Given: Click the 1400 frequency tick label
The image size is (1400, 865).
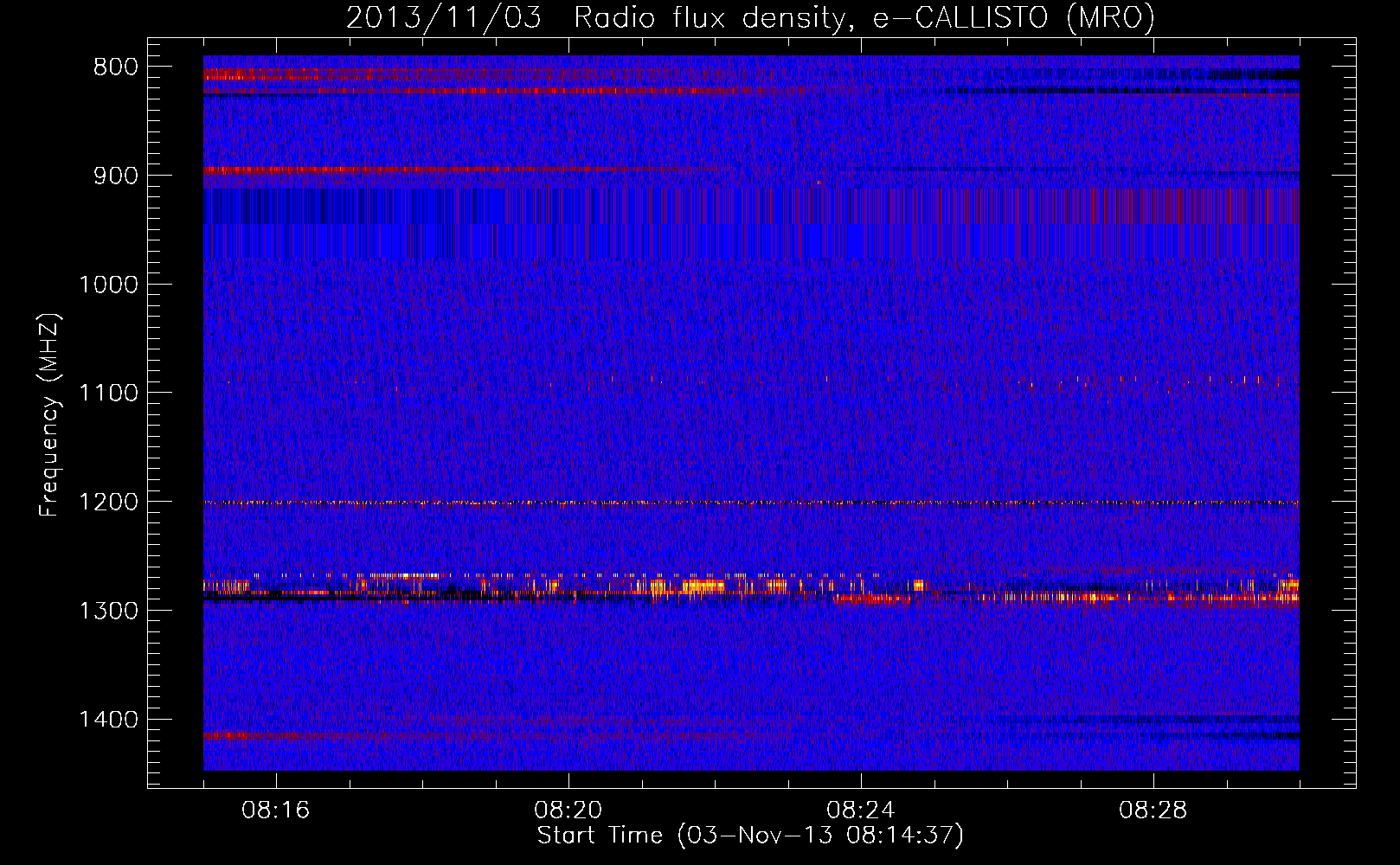Looking at the screenshot, I should (x=108, y=720).
